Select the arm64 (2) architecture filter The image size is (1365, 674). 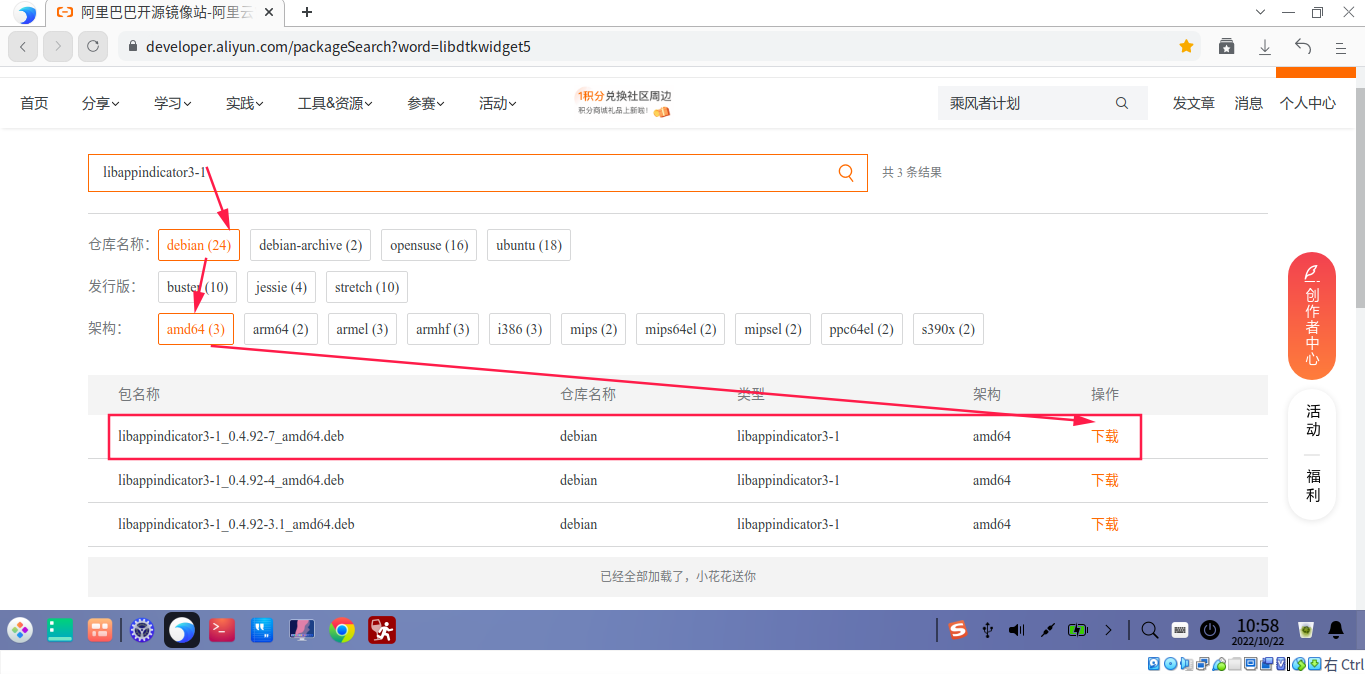(x=281, y=329)
